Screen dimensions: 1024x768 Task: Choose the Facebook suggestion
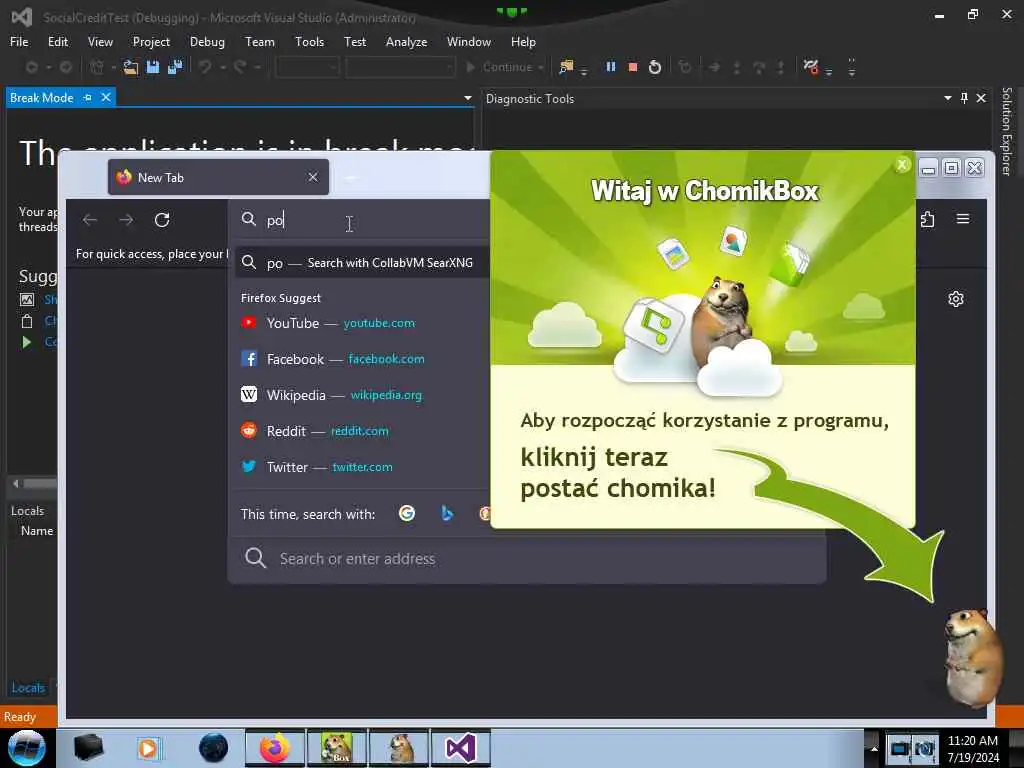[x=362, y=359]
